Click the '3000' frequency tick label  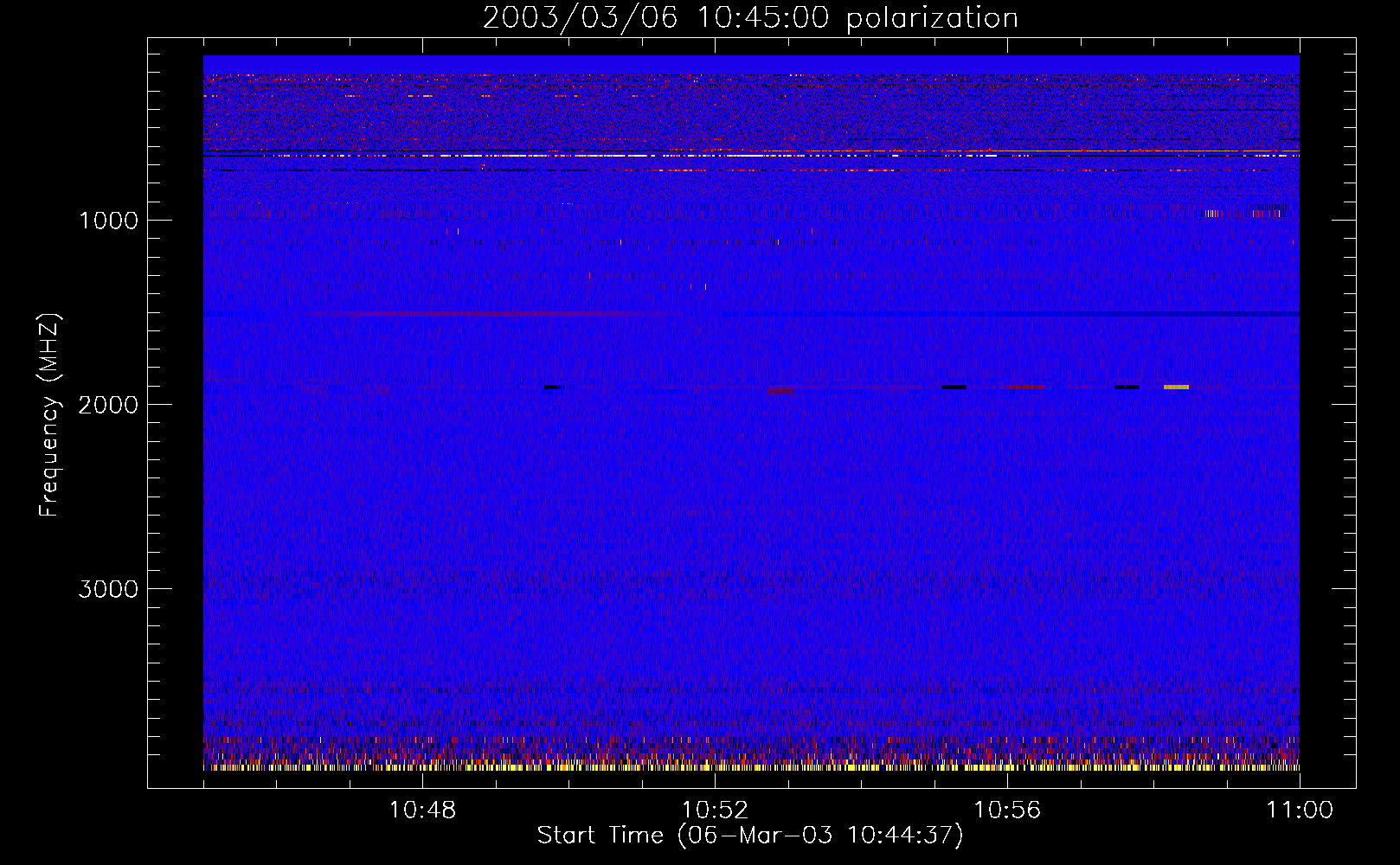coord(108,589)
